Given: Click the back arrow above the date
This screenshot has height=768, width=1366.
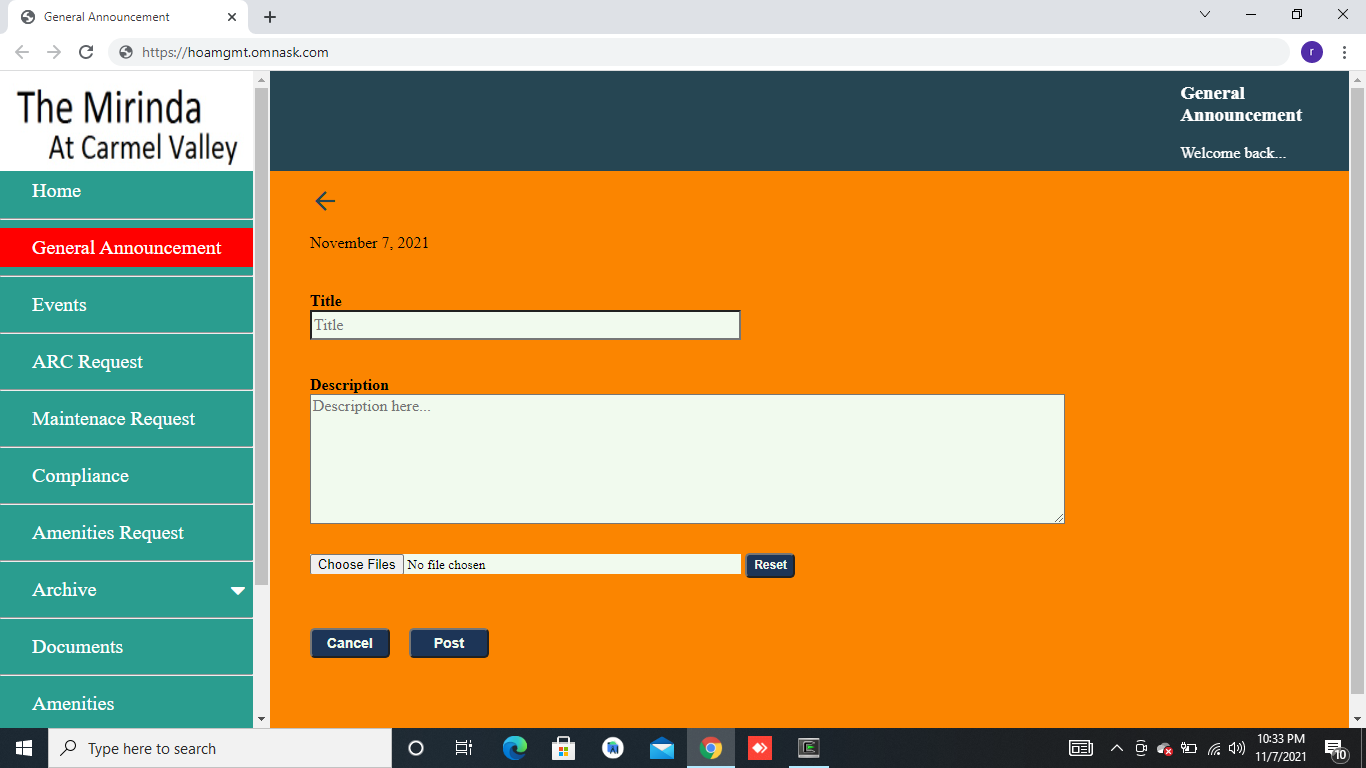Looking at the screenshot, I should click(x=325, y=201).
